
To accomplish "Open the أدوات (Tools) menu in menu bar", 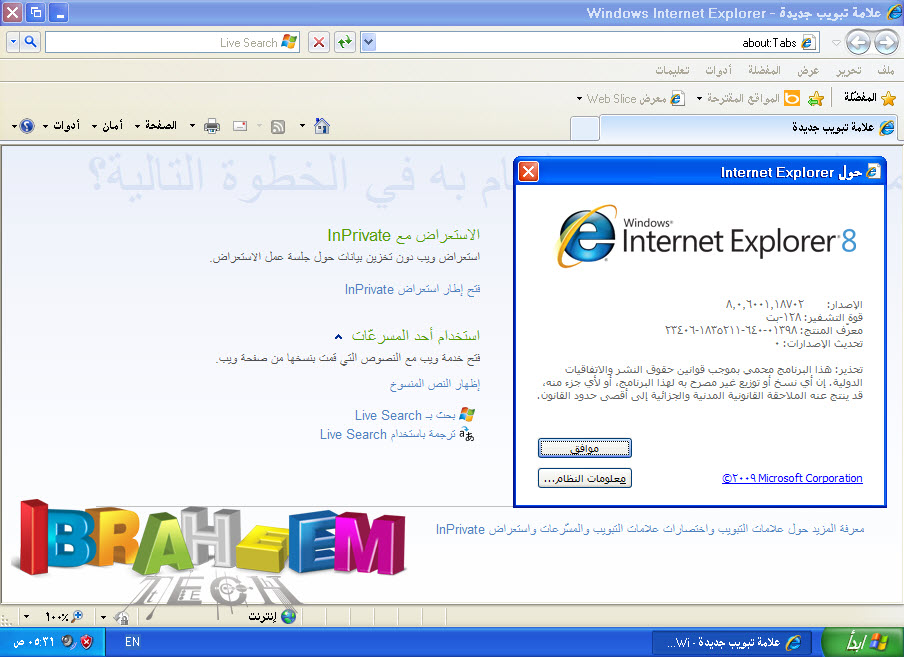I will tap(718, 70).
